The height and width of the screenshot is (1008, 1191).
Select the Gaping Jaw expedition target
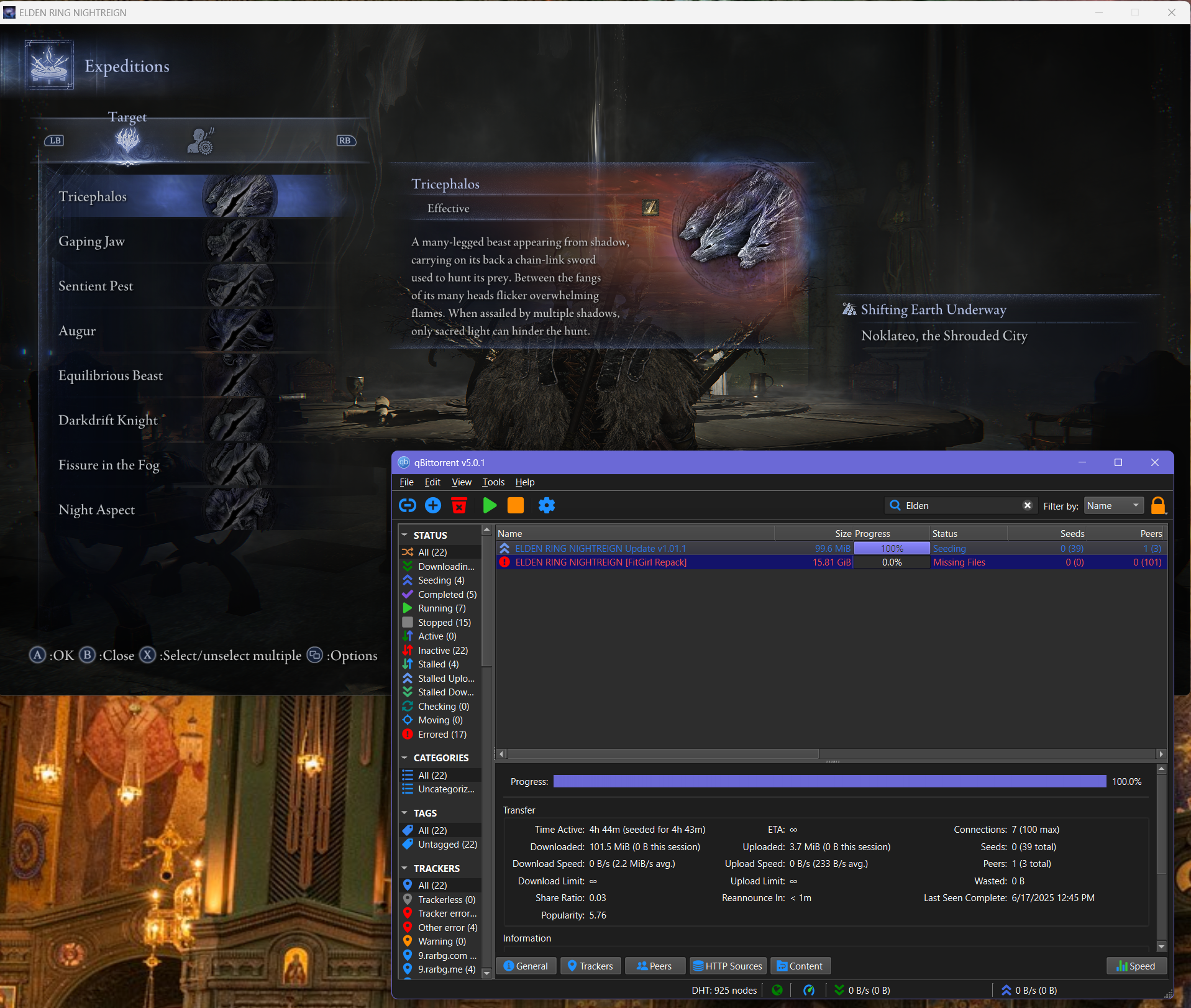coord(193,241)
